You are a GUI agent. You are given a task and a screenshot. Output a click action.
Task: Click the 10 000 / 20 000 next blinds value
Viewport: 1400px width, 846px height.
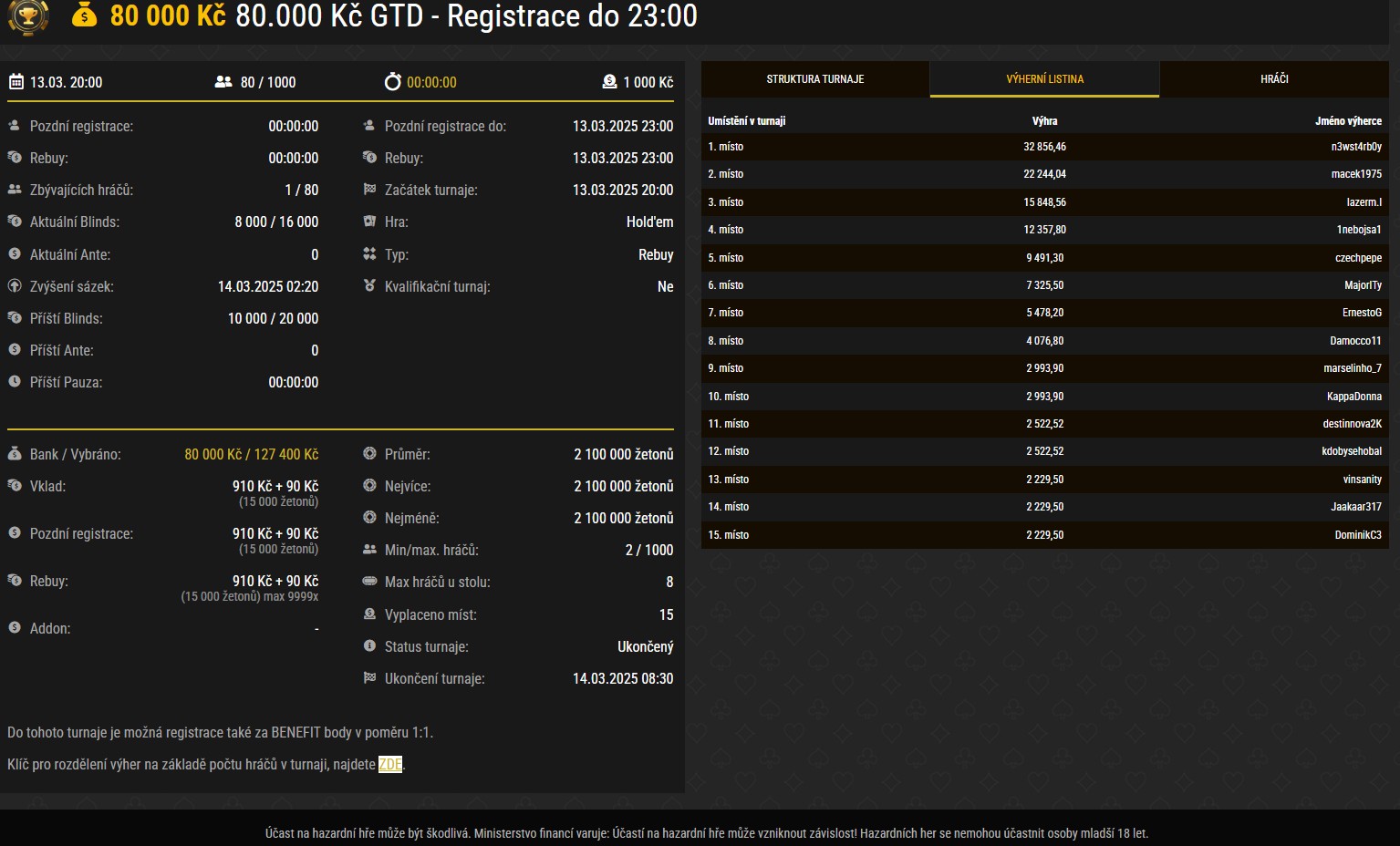(274, 318)
